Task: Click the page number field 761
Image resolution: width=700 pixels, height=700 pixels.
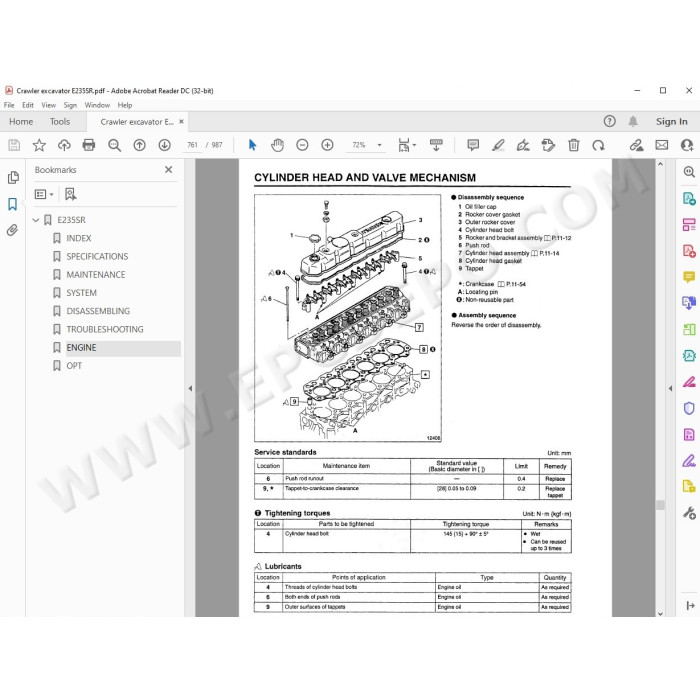Action: (x=192, y=145)
